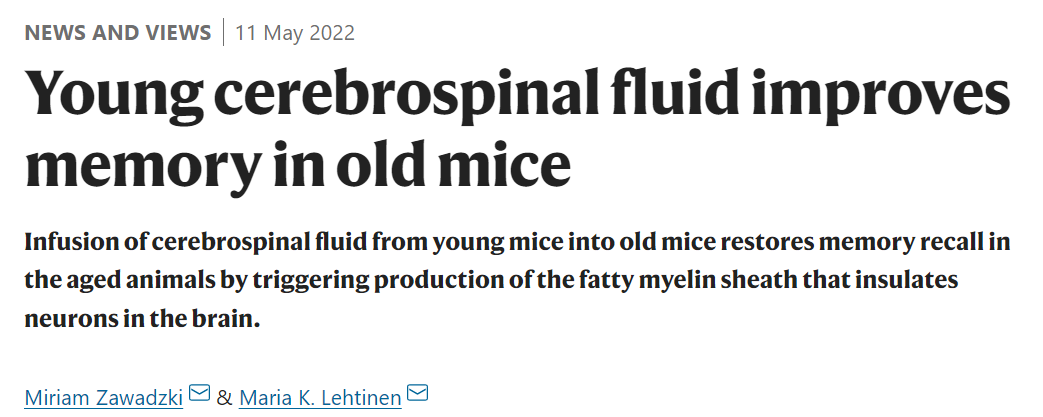Click the envelope icon beside Miriam Zawadzki

[x=200, y=393]
